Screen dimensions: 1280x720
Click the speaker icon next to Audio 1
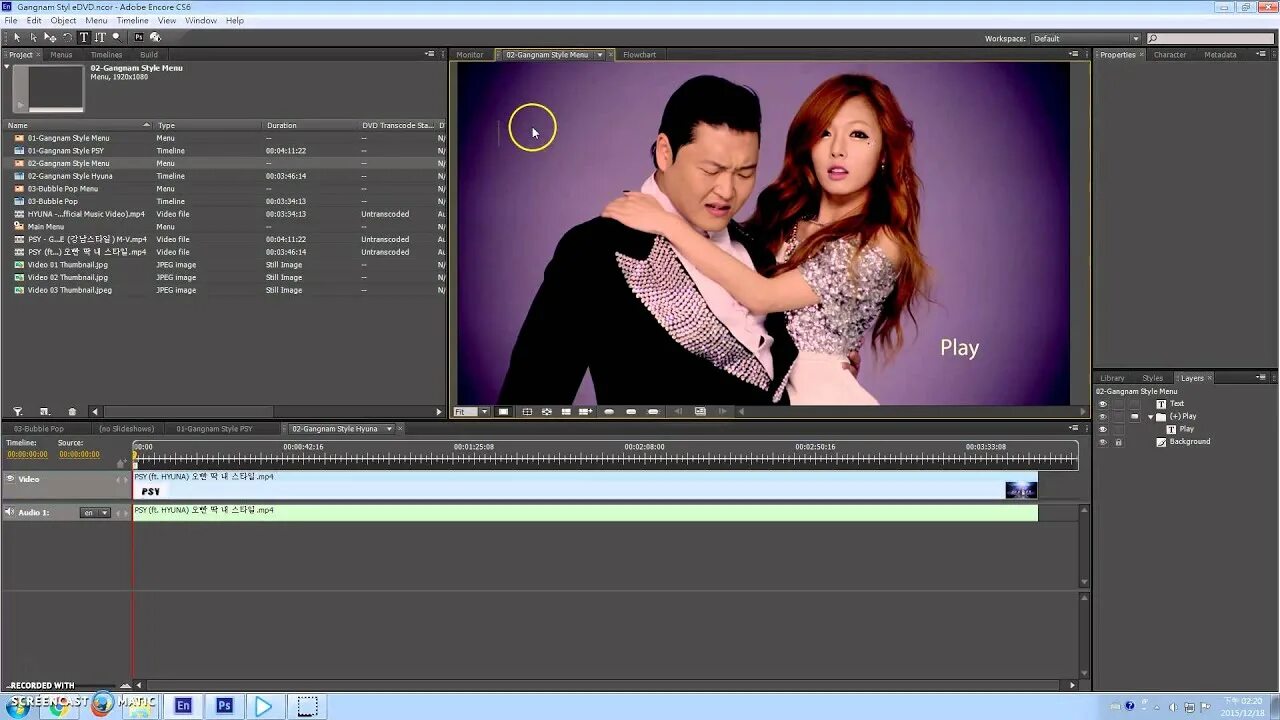coord(9,512)
